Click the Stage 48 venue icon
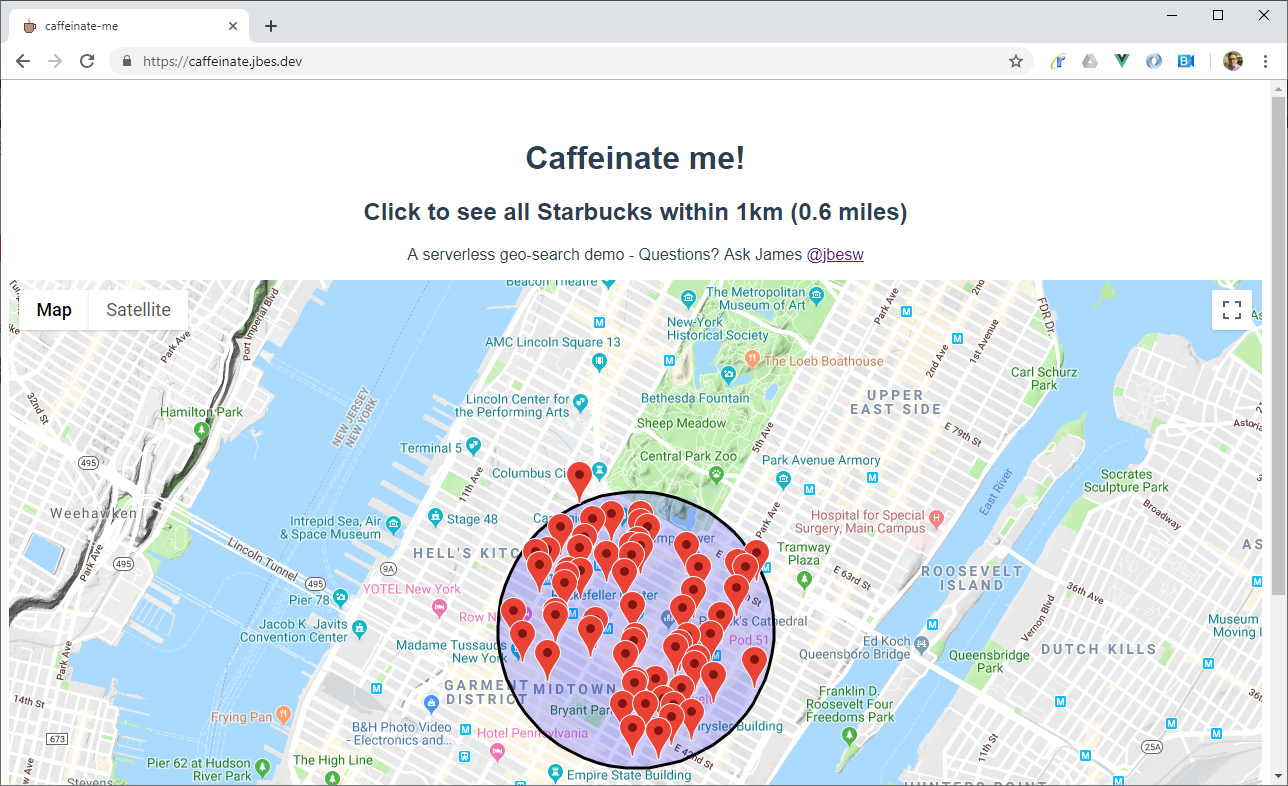 point(434,517)
